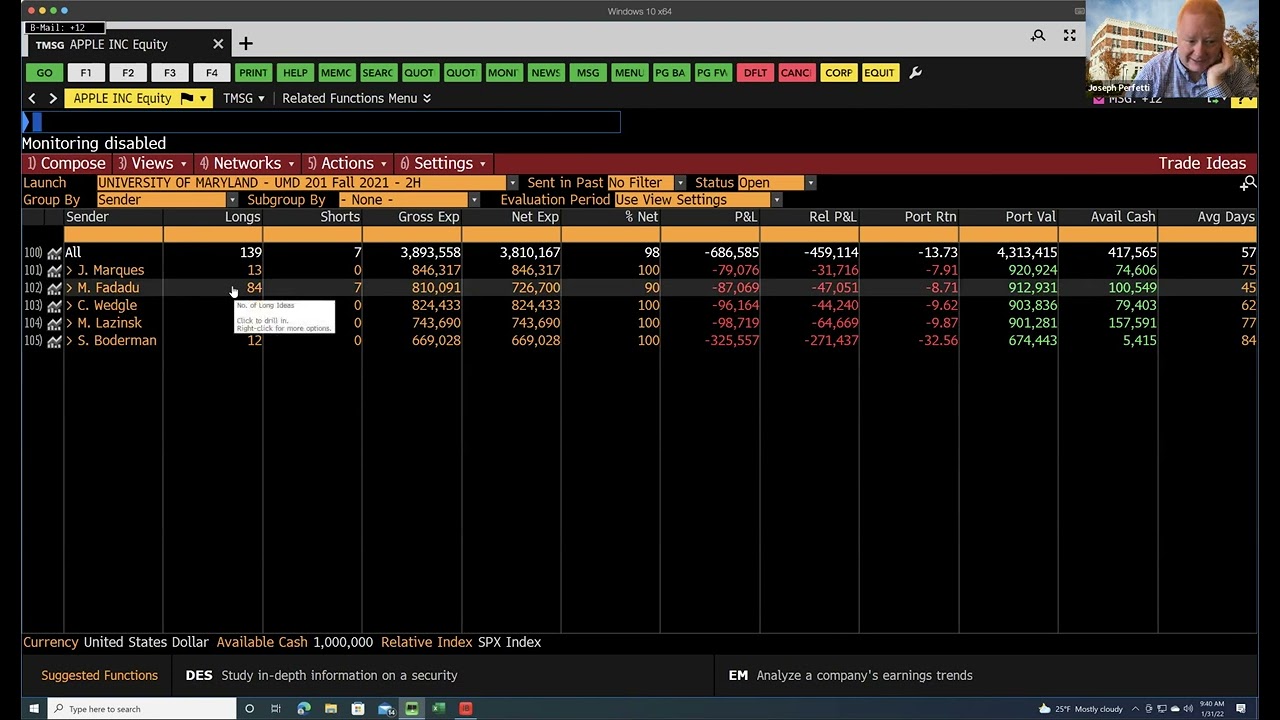
Task: Open chart icon for C. Wedgle row
Action: coord(54,306)
